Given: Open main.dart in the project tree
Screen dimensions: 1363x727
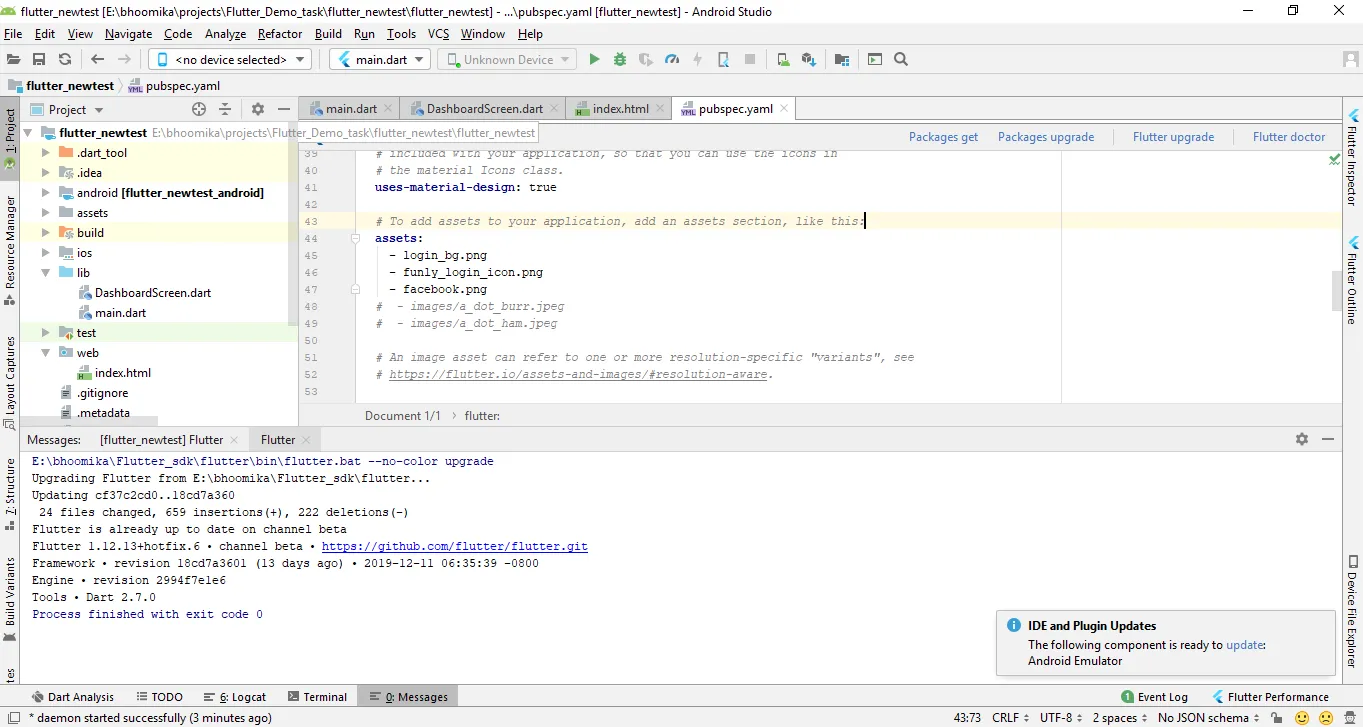Looking at the screenshot, I should [120, 313].
